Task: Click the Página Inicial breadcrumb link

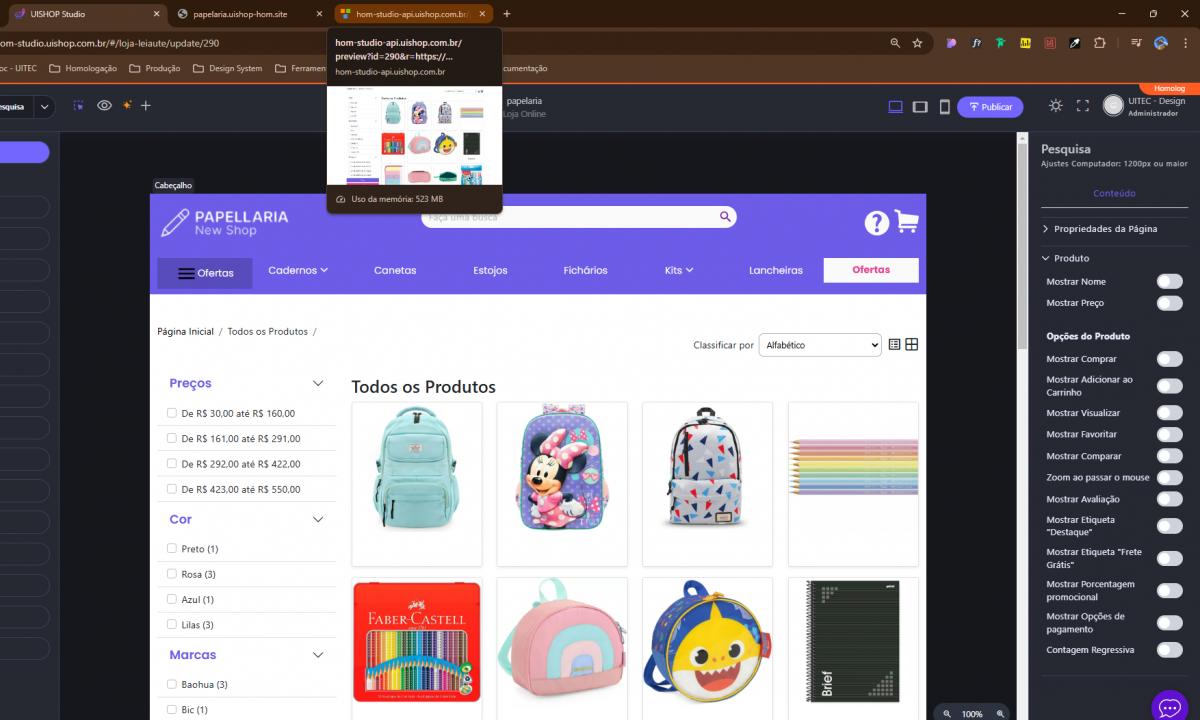Action: (185, 331)
